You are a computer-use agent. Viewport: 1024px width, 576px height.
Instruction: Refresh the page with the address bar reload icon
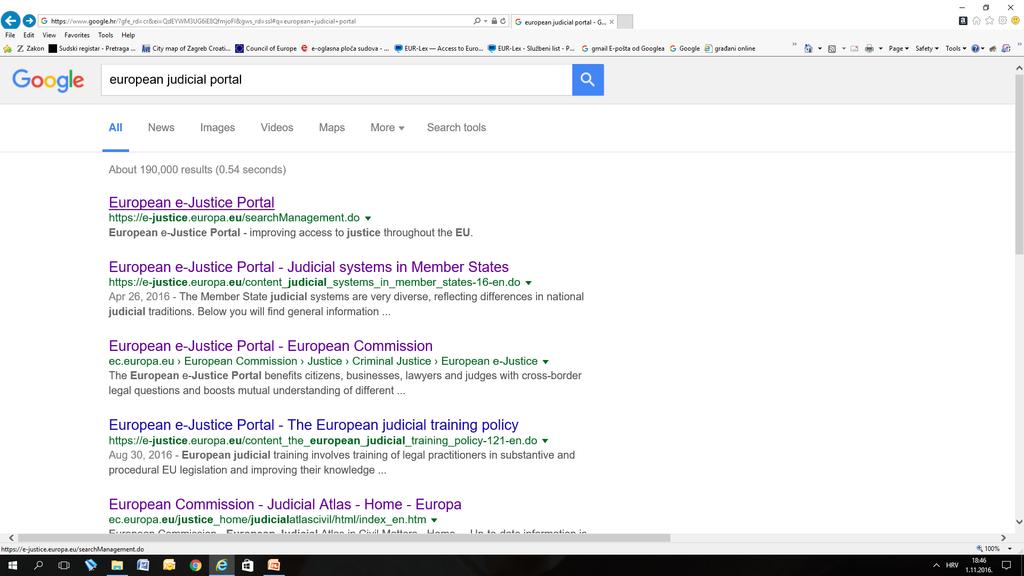(503, 22)
